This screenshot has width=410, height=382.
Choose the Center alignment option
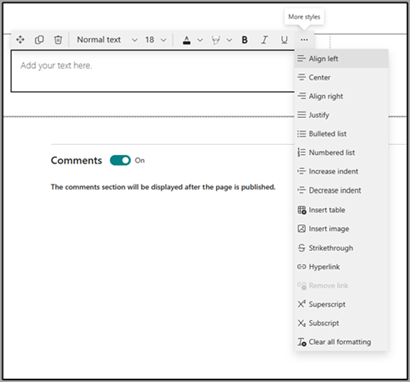point(341,77)
